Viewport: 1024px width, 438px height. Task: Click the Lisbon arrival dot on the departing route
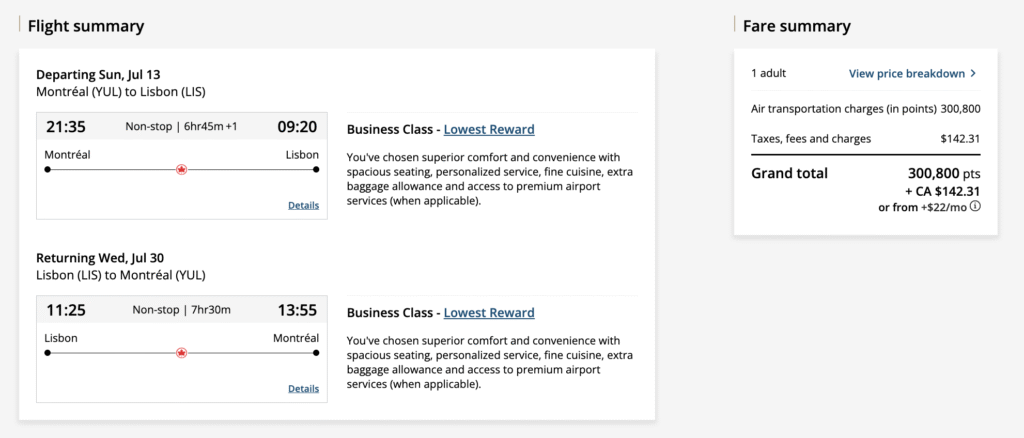pos(316,169)
